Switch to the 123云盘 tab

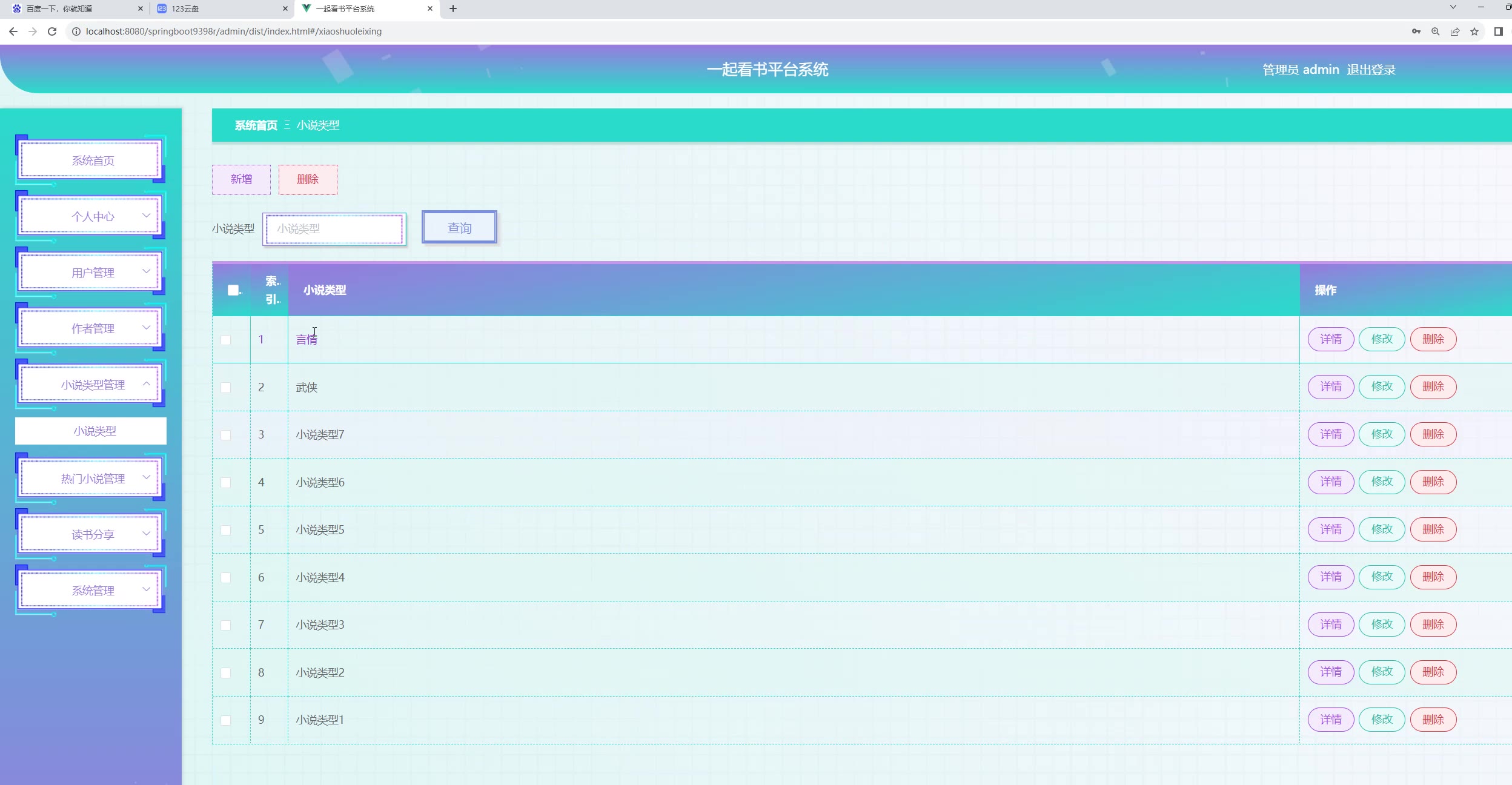click(x=222, y=8)
